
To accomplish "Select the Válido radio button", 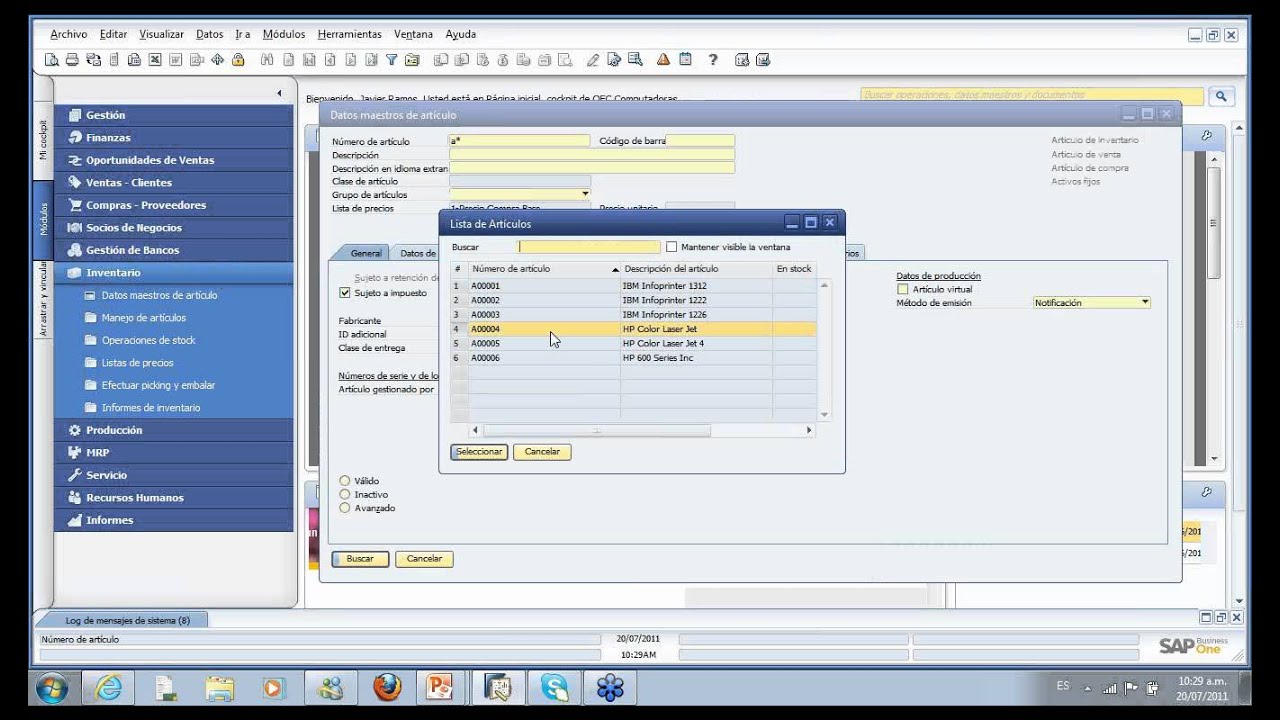I will point(345,481).
